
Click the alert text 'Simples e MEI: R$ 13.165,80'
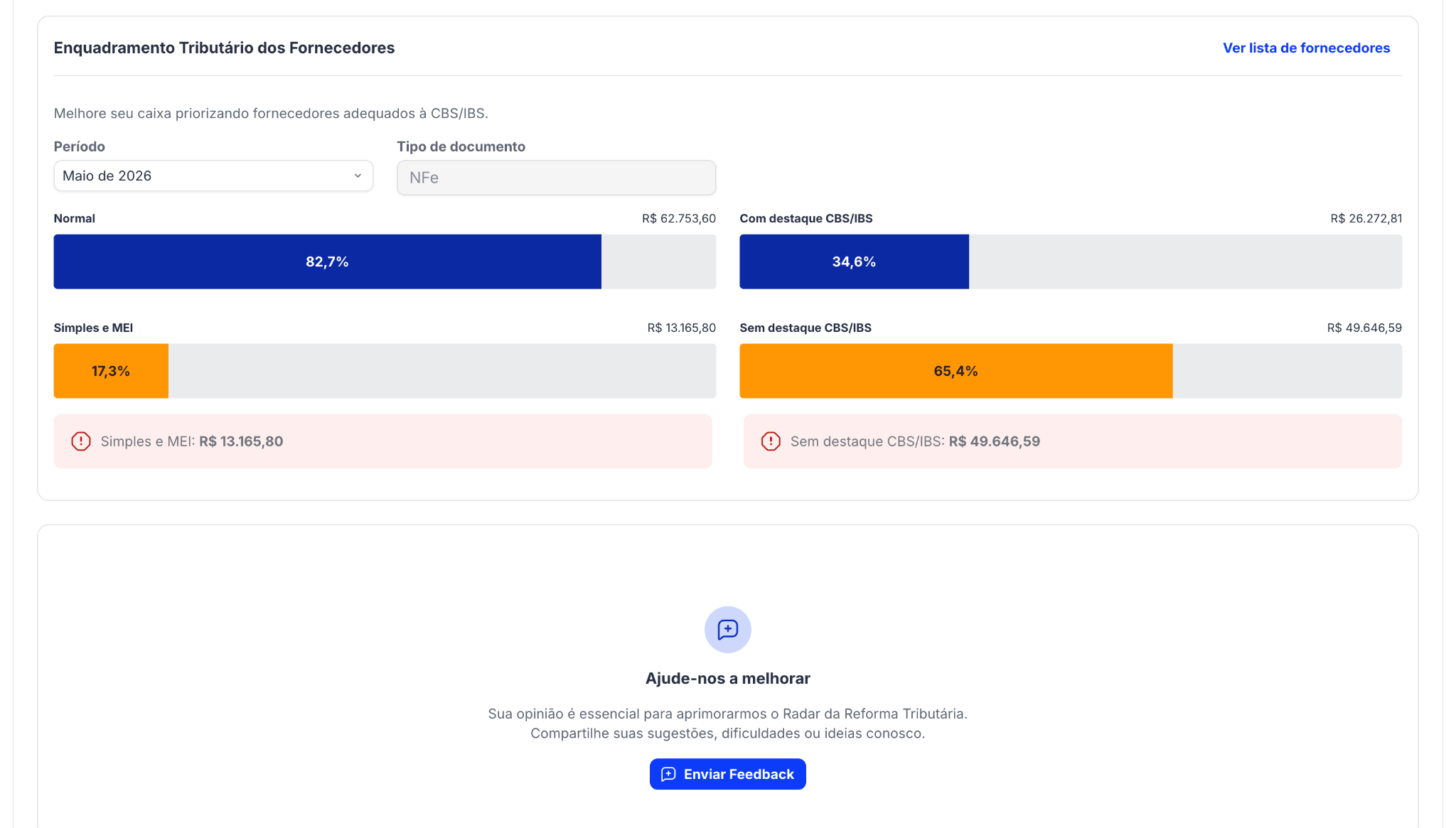192,441
